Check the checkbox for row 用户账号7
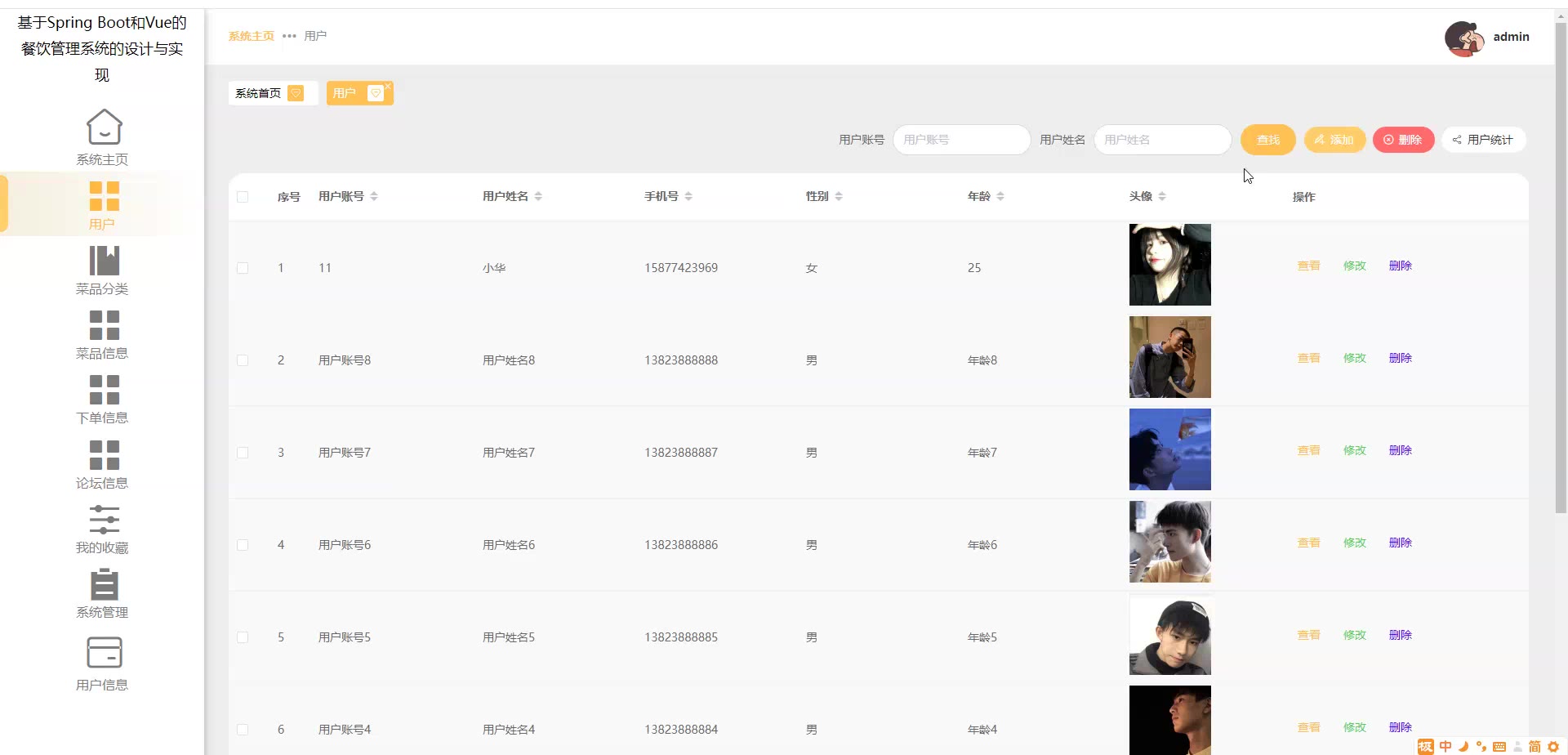 (243, 453)
